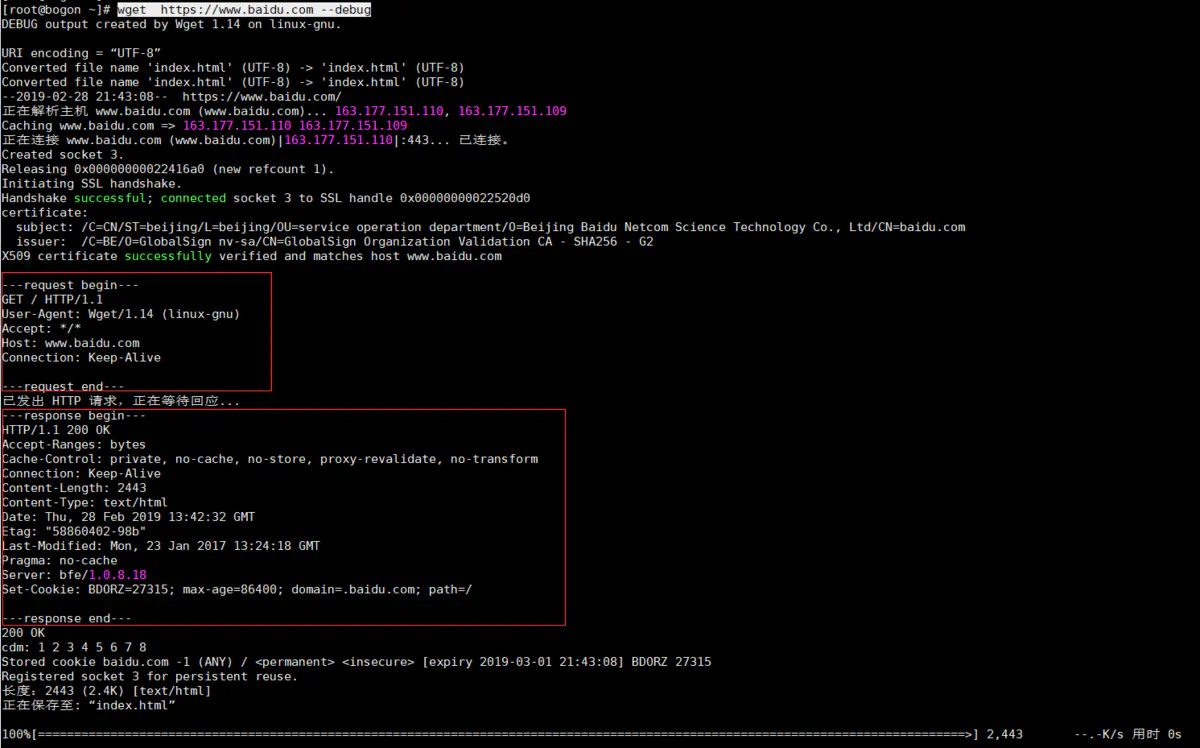Click the highlighted wget command text
Image resolution: width=1200 pixels, height=748 pixels.
point(244,10)
